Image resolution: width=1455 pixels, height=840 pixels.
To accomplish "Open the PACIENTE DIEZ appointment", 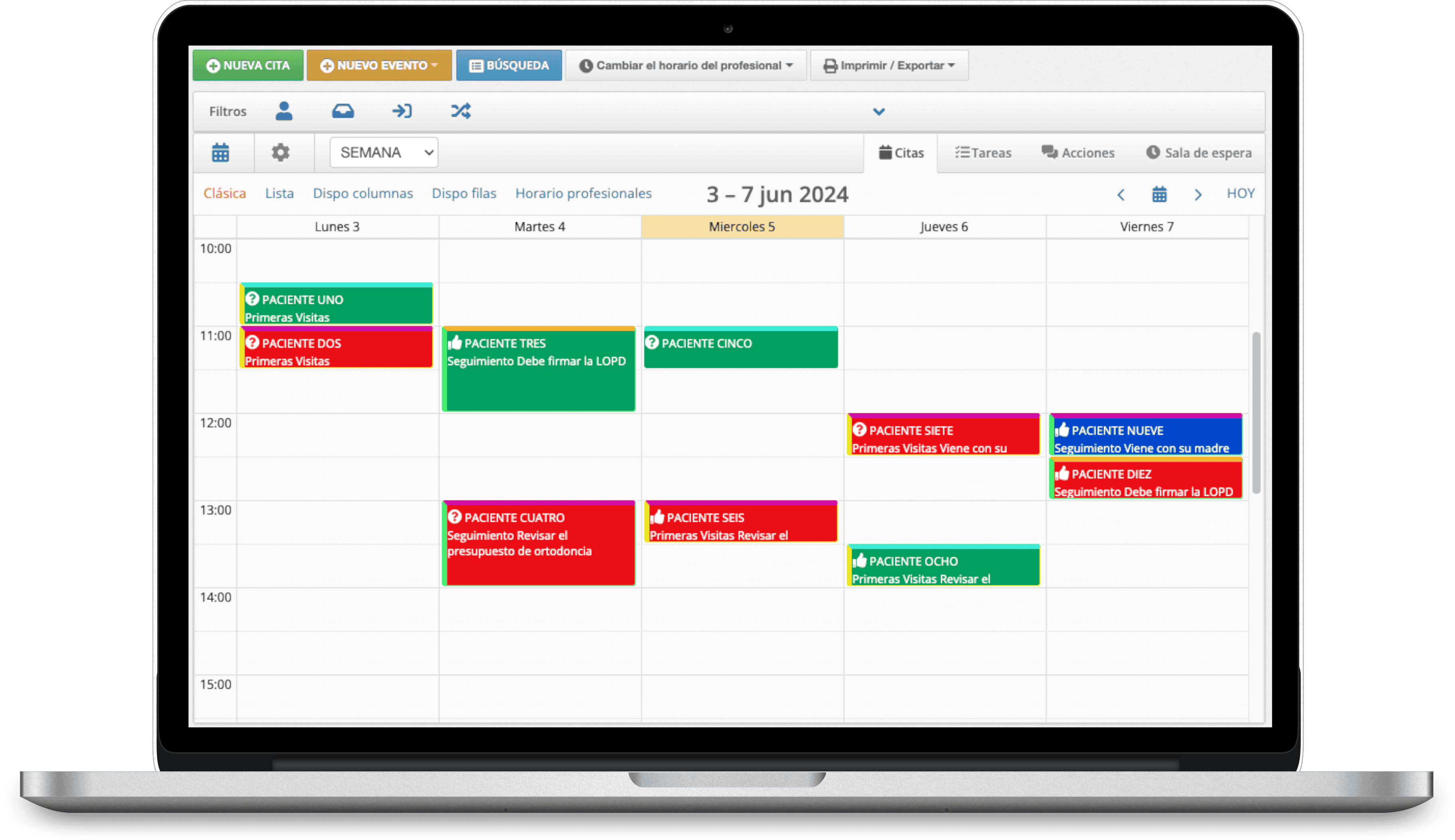I will click(x=1146, y=478).
